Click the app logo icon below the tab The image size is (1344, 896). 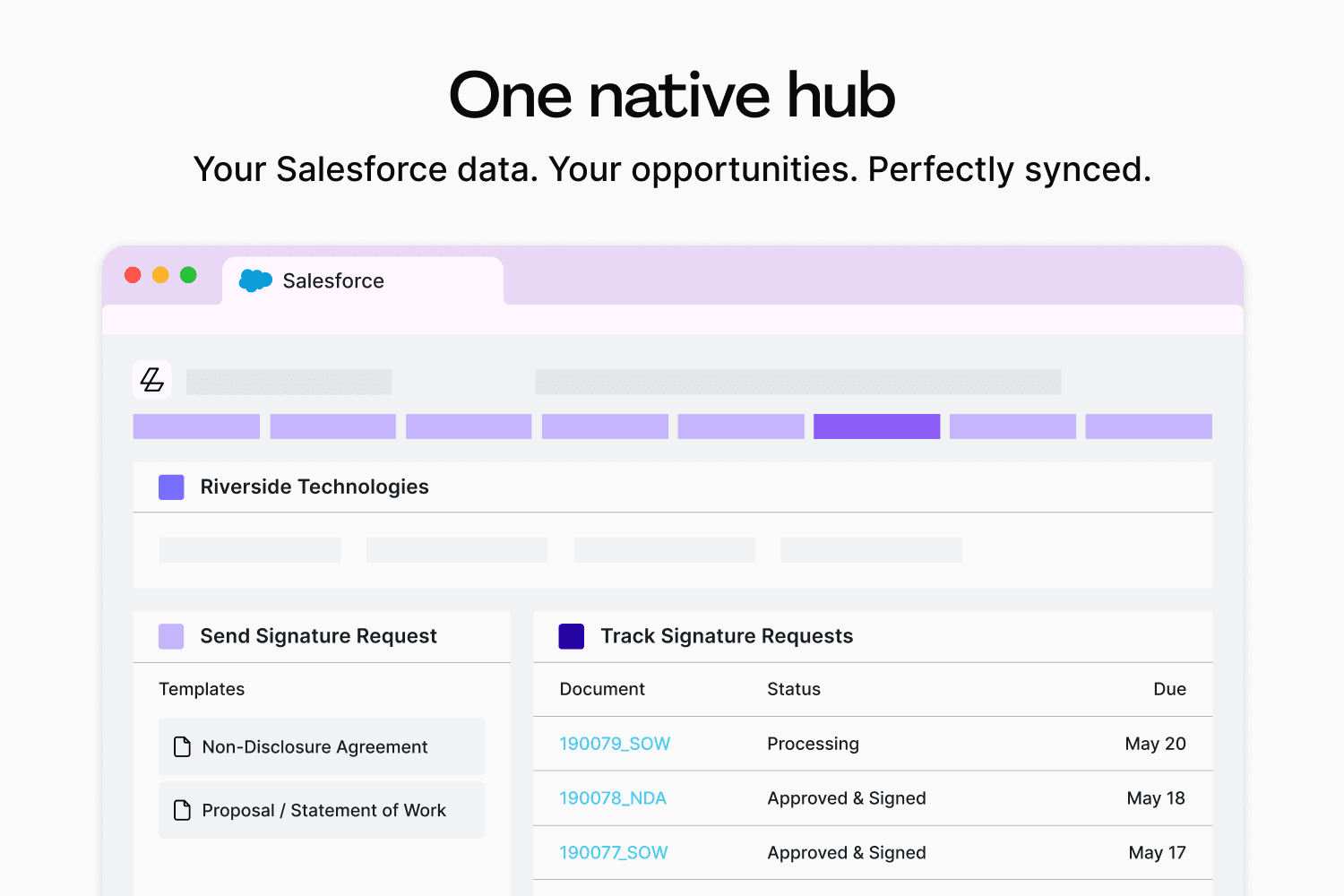coord(152,380)
